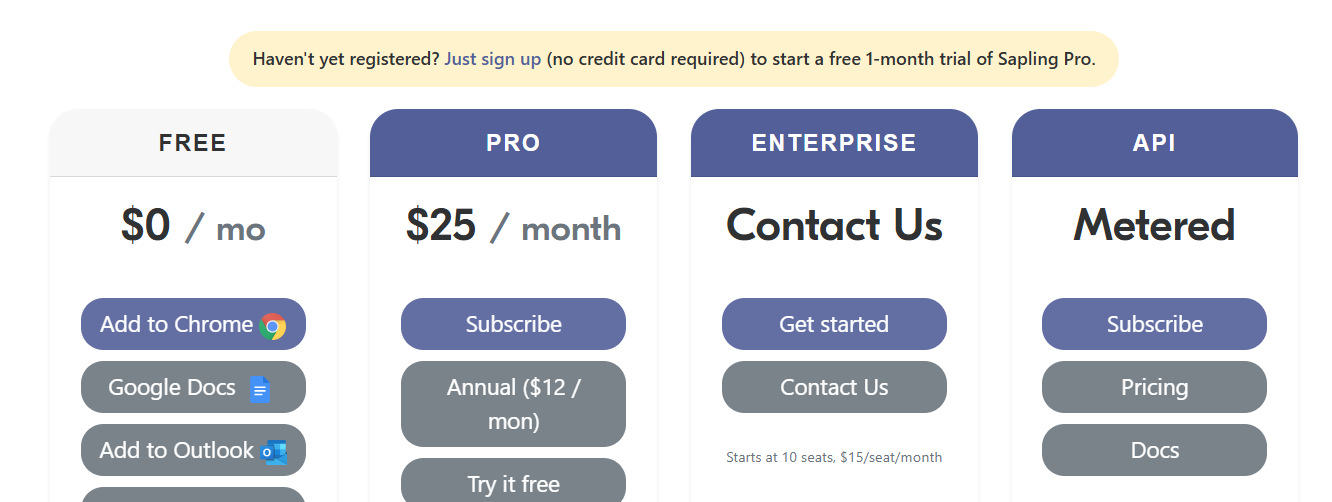Select the FREE plan header

click(x=193, y=143)
